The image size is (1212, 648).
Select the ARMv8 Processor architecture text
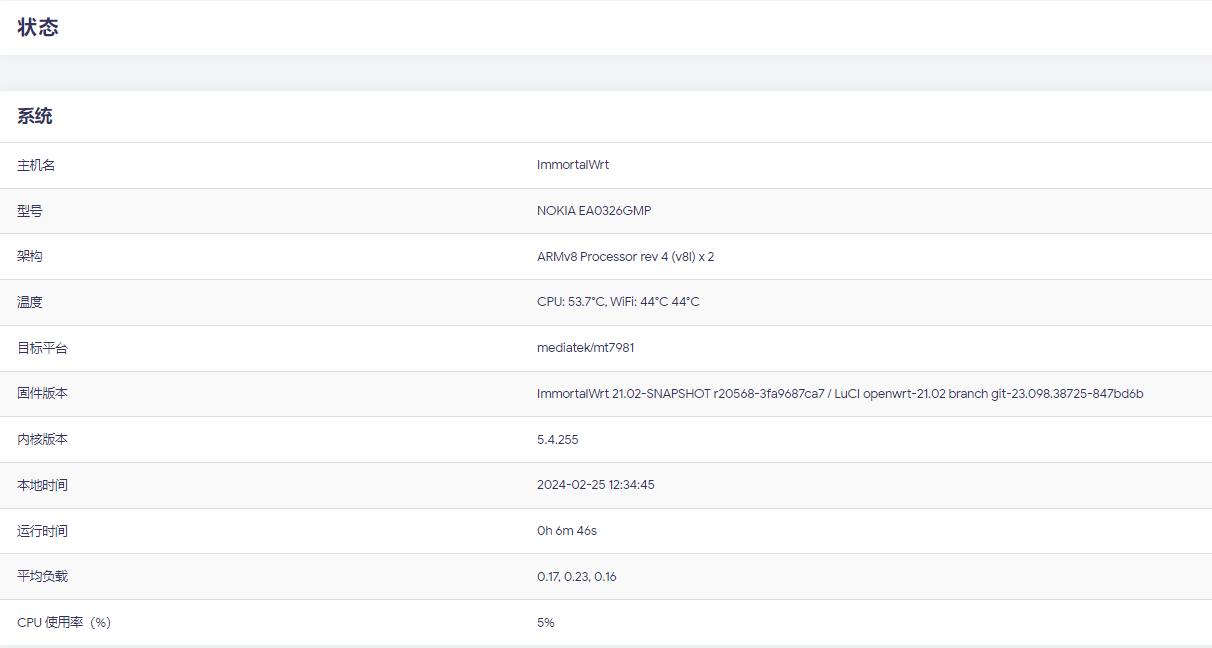click(625, 257)
